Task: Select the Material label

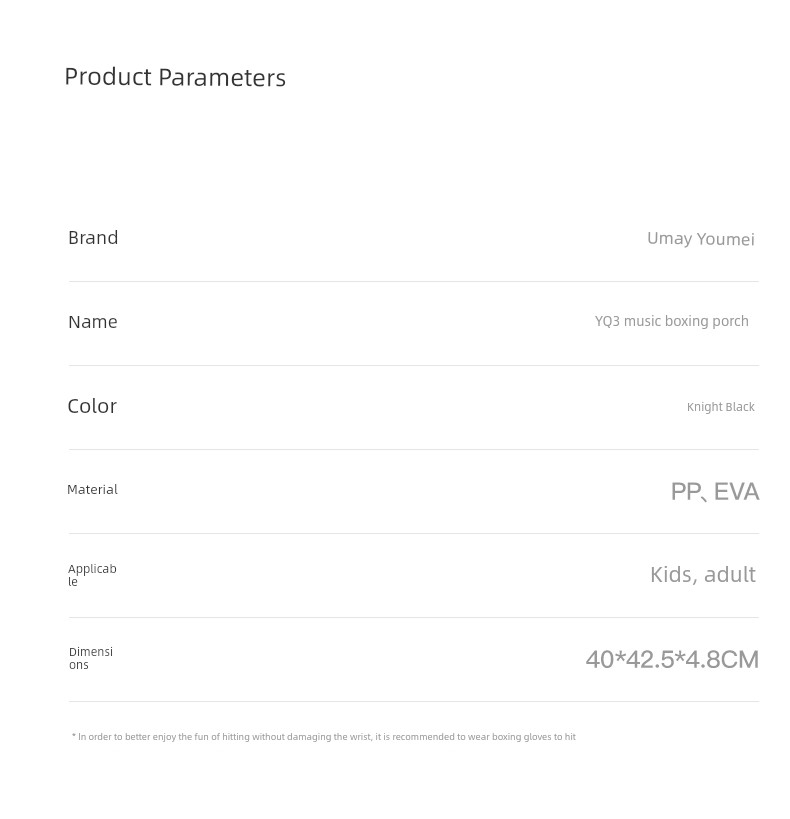Action: (92, 489)
